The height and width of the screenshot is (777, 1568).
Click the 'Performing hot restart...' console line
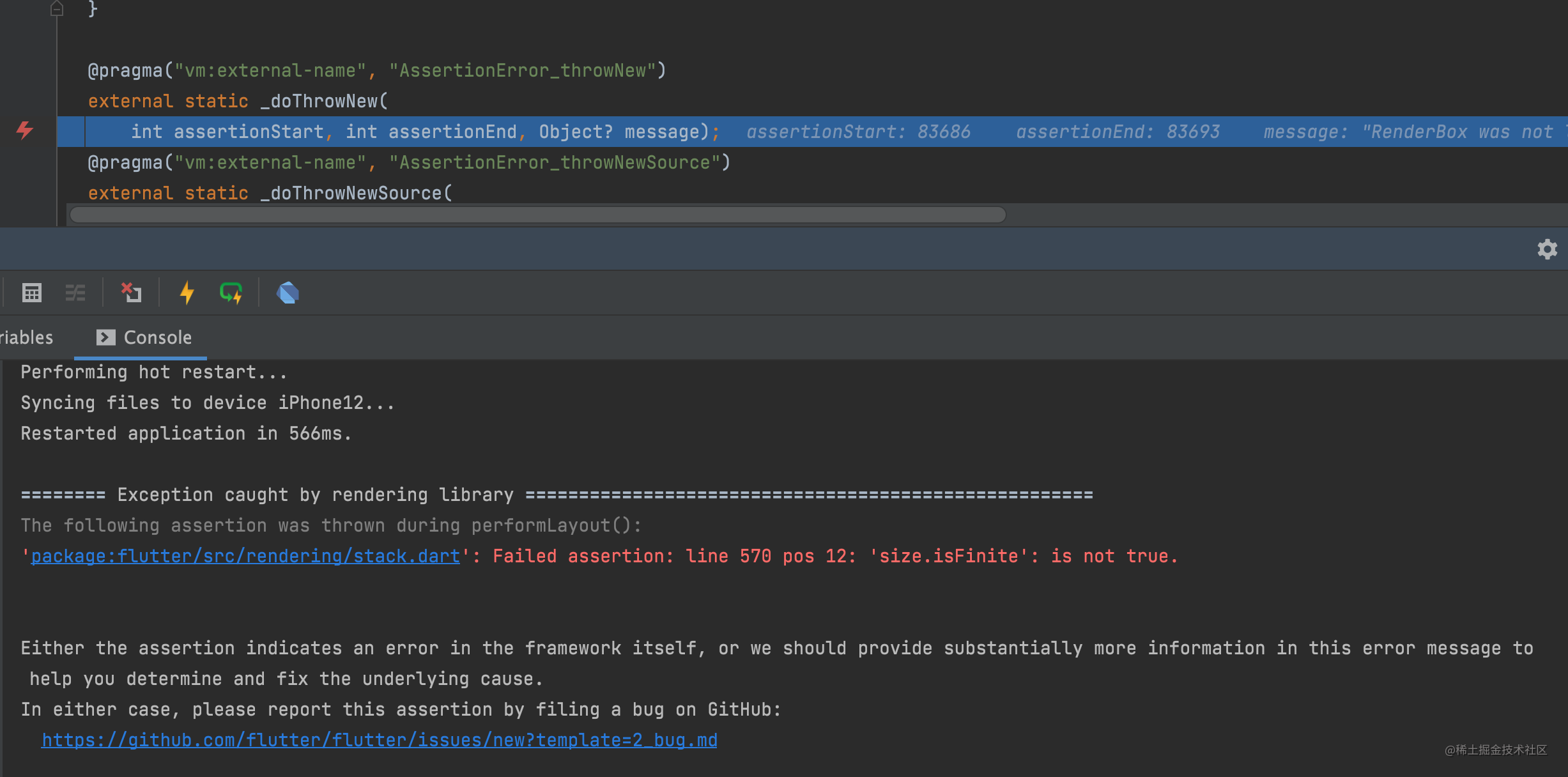point(154,372)
